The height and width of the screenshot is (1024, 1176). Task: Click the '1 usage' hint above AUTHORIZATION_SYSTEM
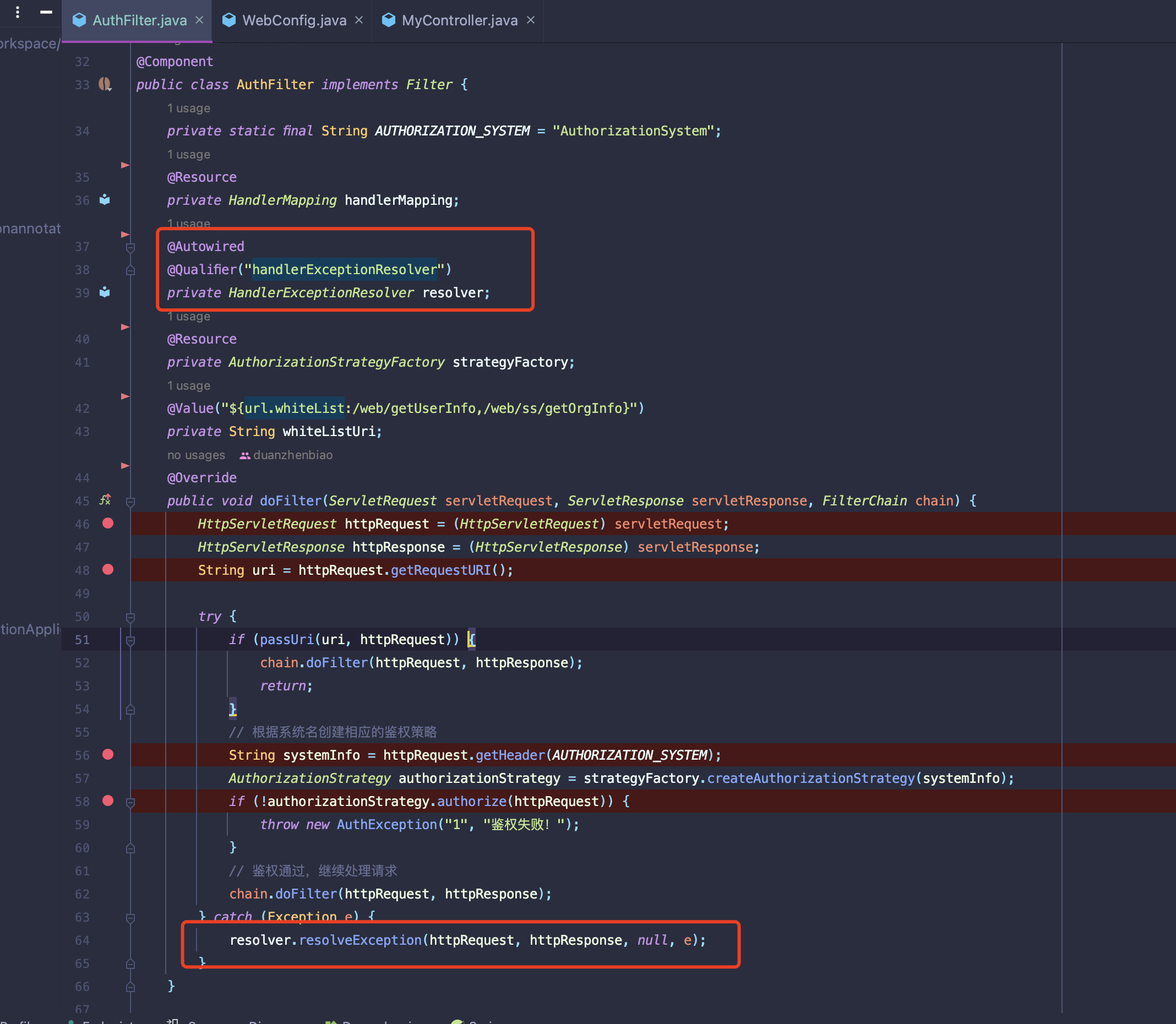[x=189, y=108]
